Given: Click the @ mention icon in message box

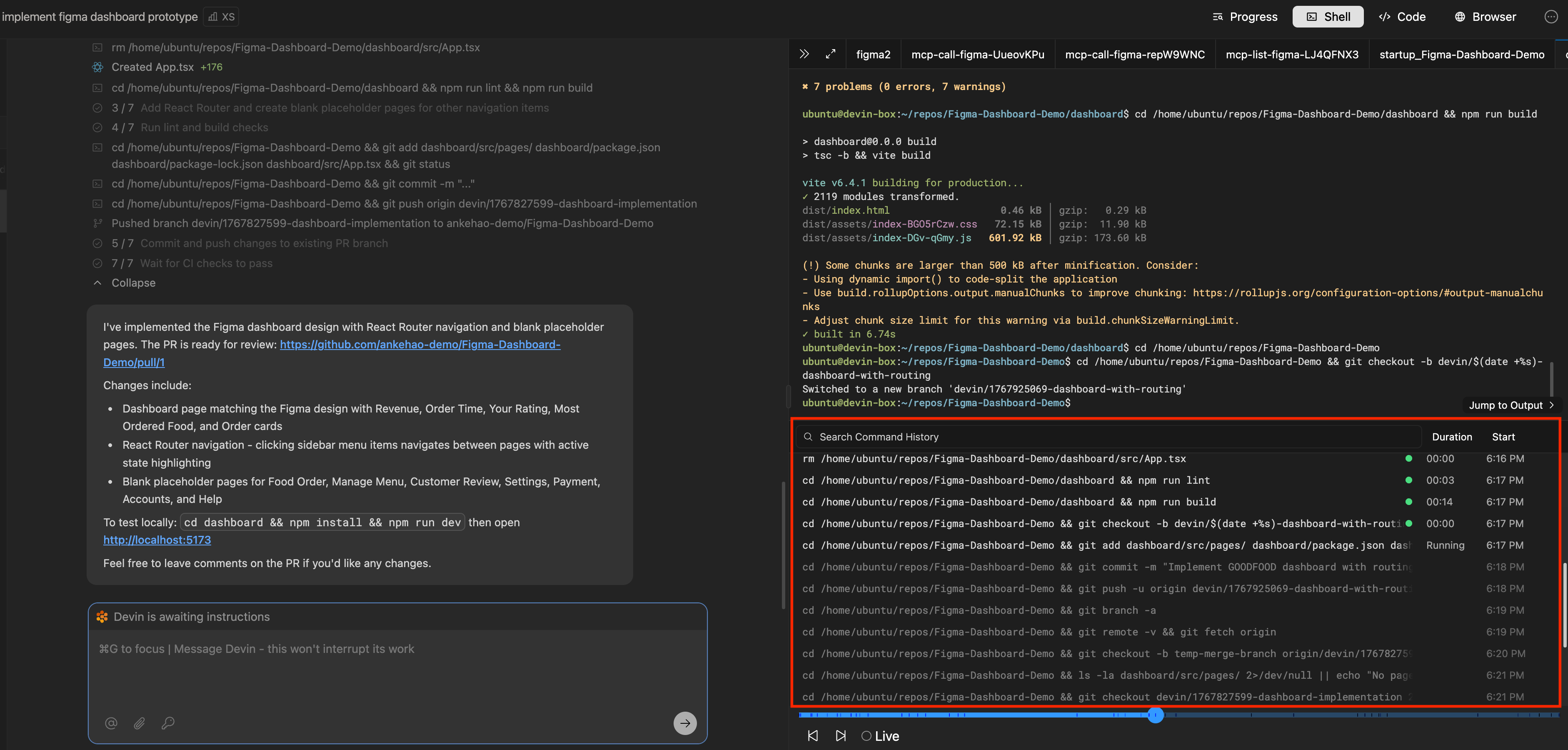Looking at the screenshot, I should 111,723.
